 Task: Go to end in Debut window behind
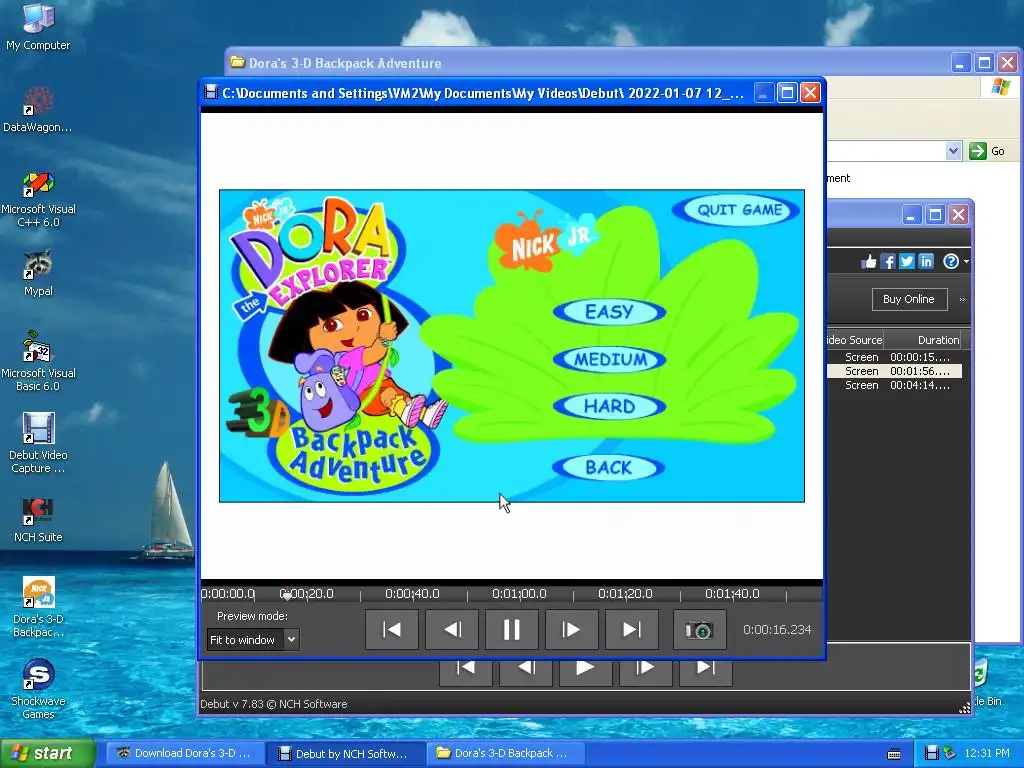pos(705,670)
